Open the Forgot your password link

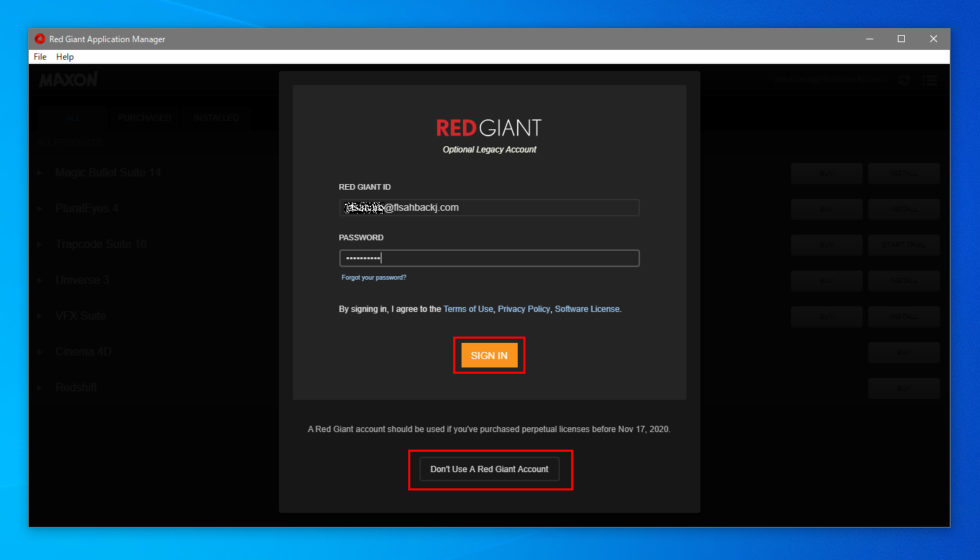pos(374,278)
